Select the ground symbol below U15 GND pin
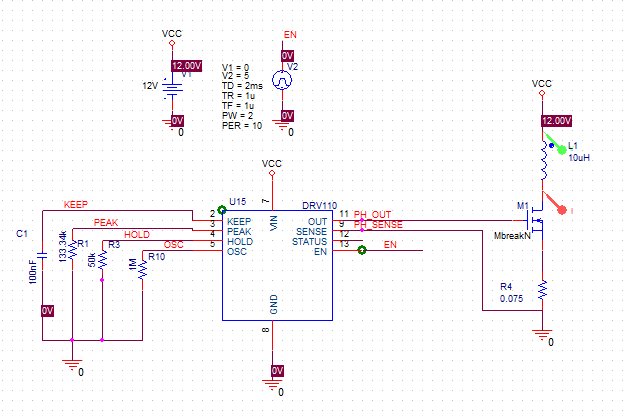The image size is (631, 414). [x=272, y=385]
